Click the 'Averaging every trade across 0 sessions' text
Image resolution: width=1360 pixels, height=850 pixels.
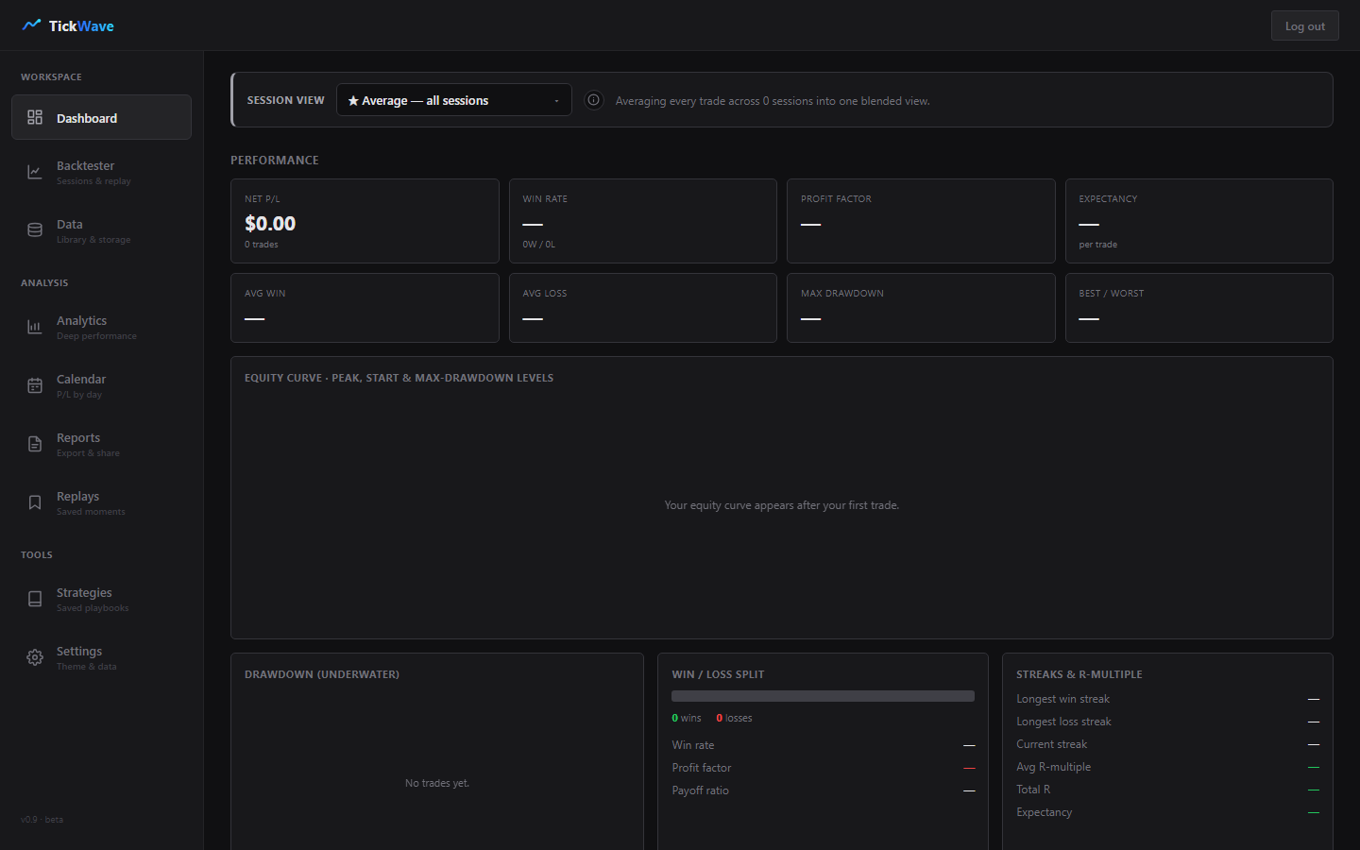pos(773,101)
